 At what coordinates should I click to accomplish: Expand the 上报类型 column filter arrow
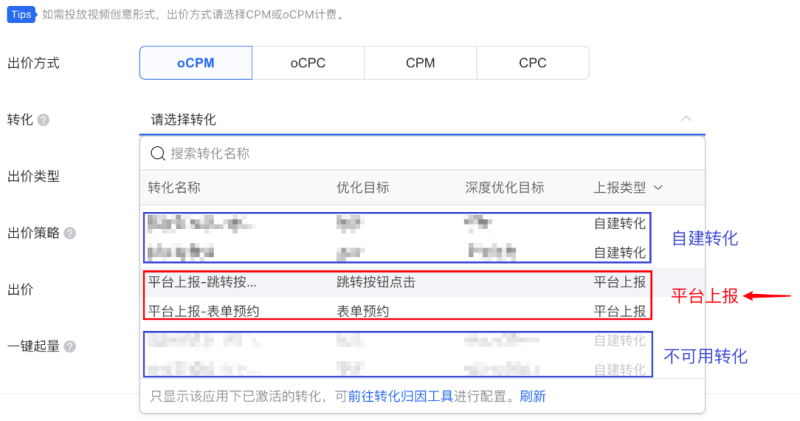coord(658,188)
